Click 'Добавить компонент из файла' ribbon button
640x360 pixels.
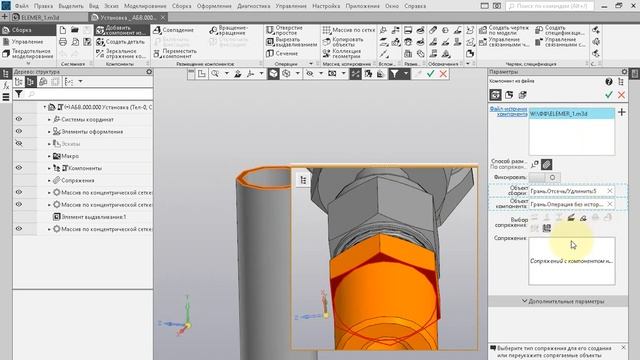tap(121, 30)
